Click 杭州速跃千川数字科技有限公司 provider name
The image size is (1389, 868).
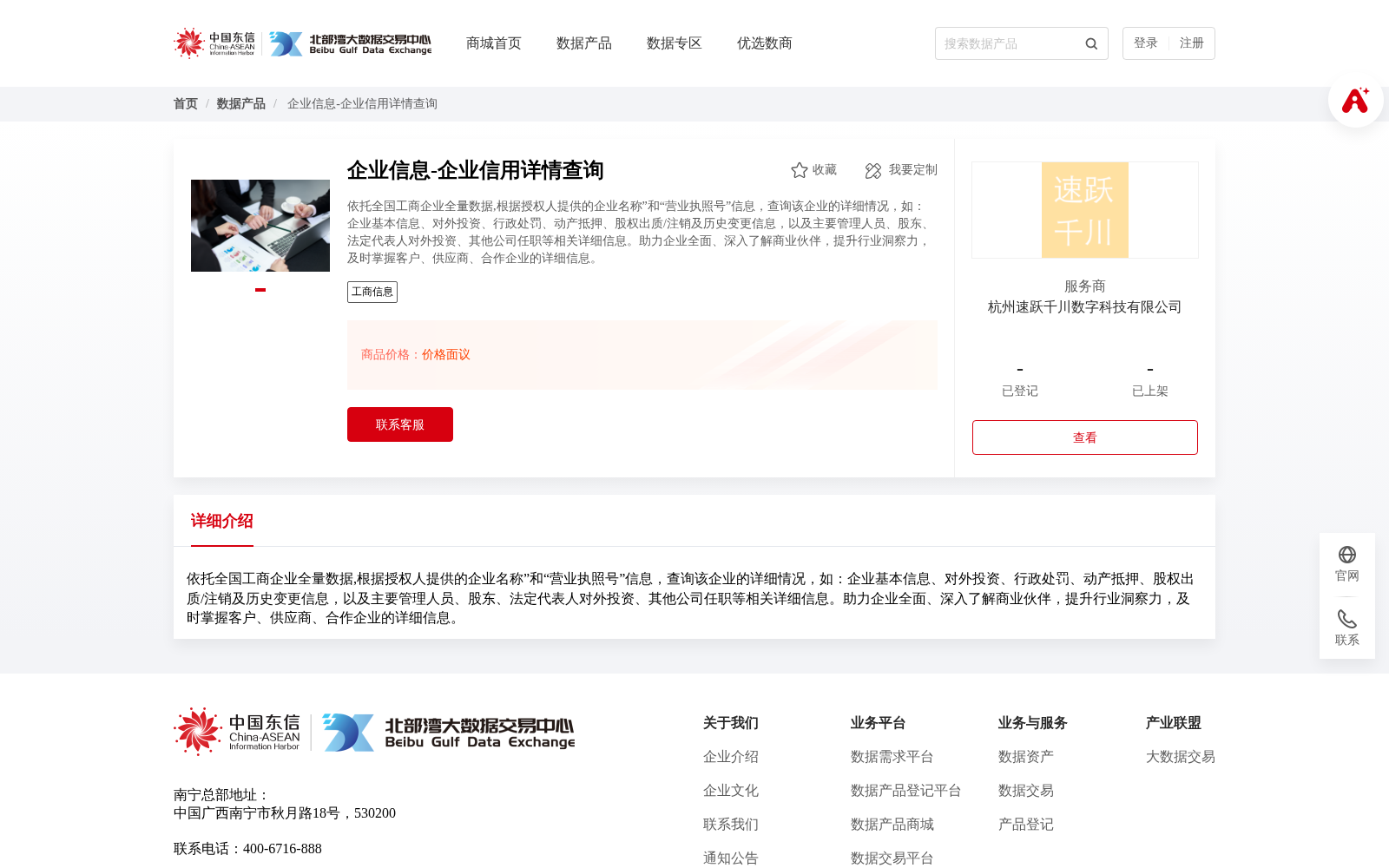click(1085, 307)
